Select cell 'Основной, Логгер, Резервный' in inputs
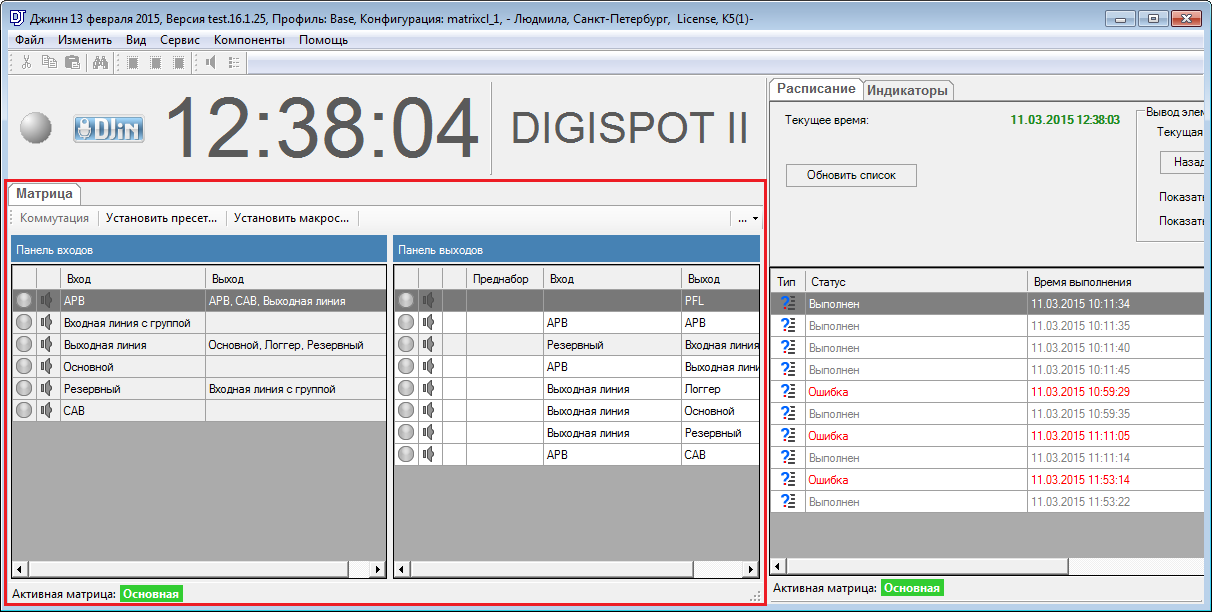The width and height of the screenshot is (1212, 612). (x=295, y=344)
